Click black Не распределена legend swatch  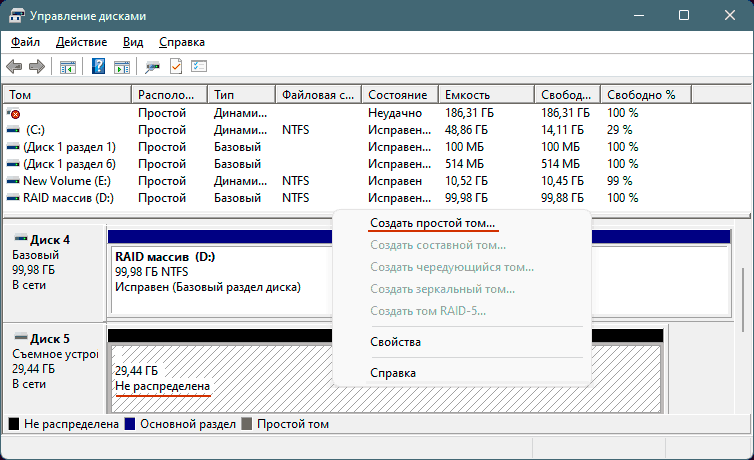pyautogui.click(x=14, y=424)
